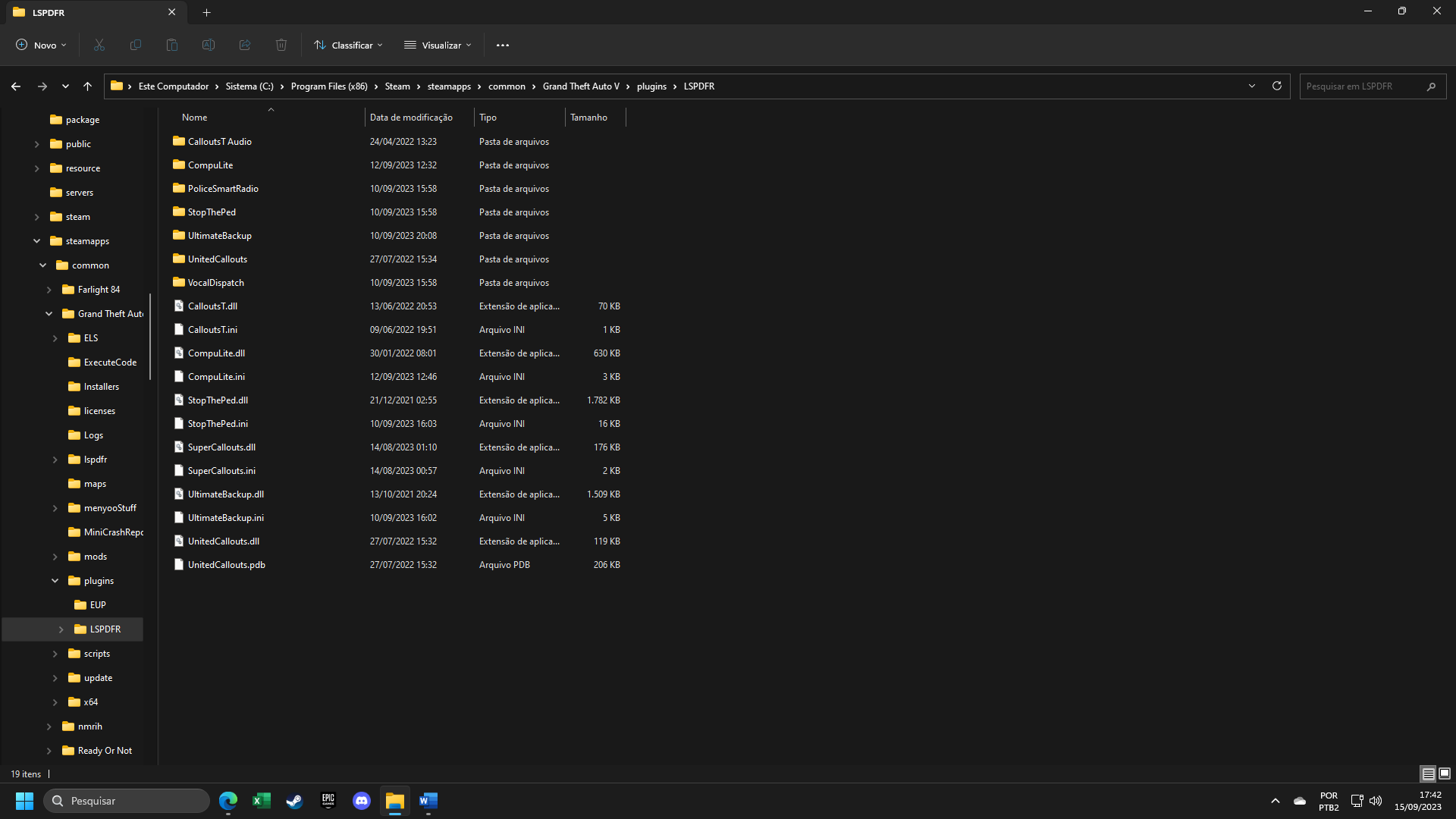The height and width of the screenshot is (819, 1456).
Task: Refresh the current folder view
Action: (x=1277, y=86)
